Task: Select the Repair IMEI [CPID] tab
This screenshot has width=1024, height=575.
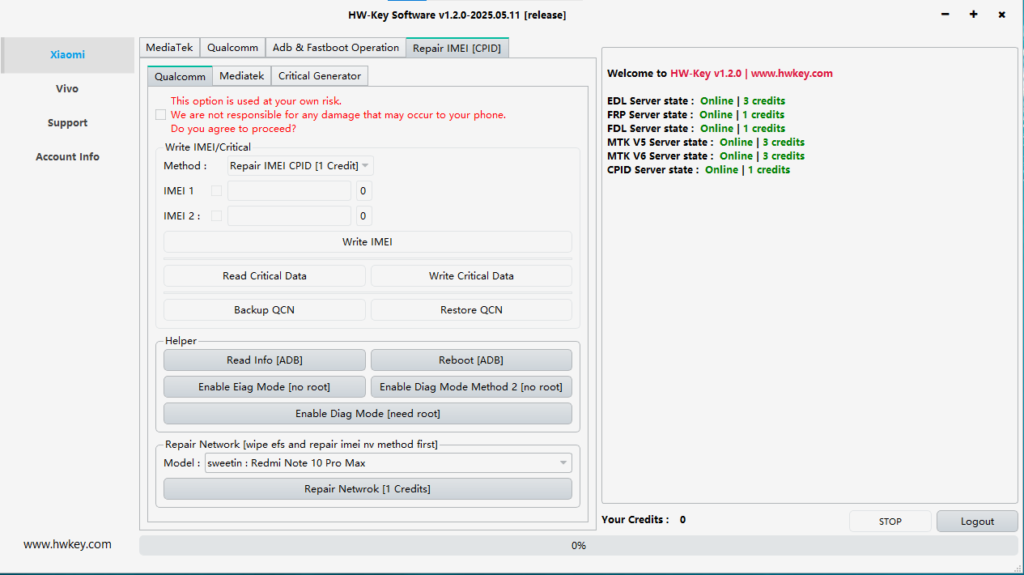Action: [457, 48]
